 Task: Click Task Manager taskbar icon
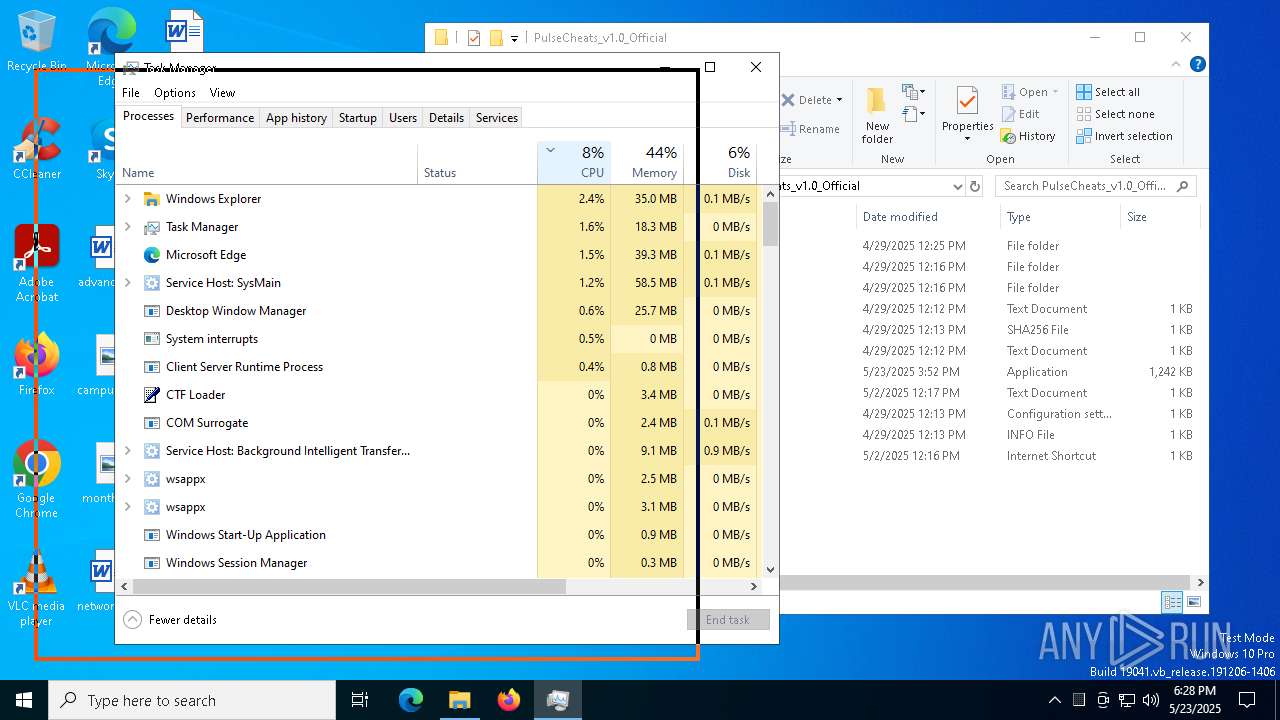click(558, 700)
